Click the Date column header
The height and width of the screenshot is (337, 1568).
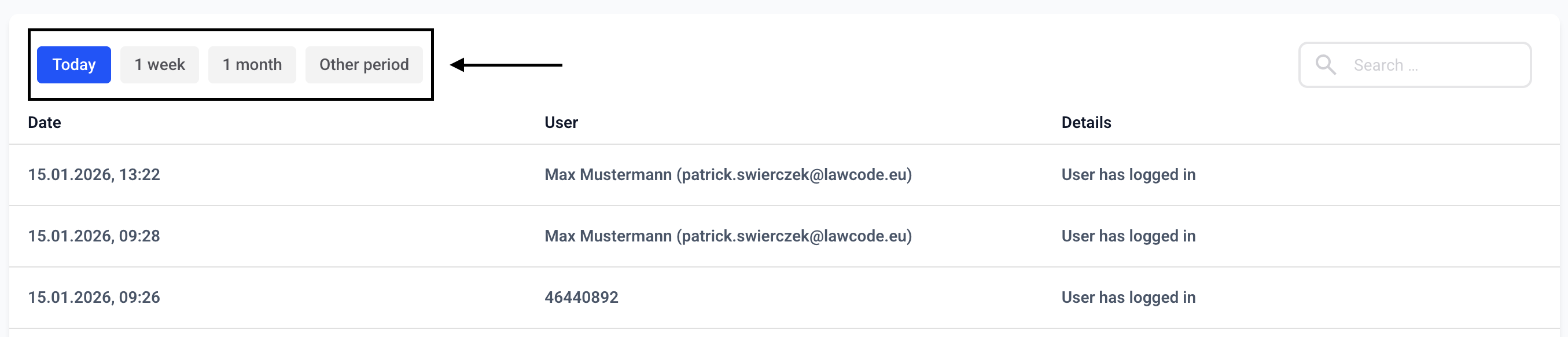coord(45,123)
